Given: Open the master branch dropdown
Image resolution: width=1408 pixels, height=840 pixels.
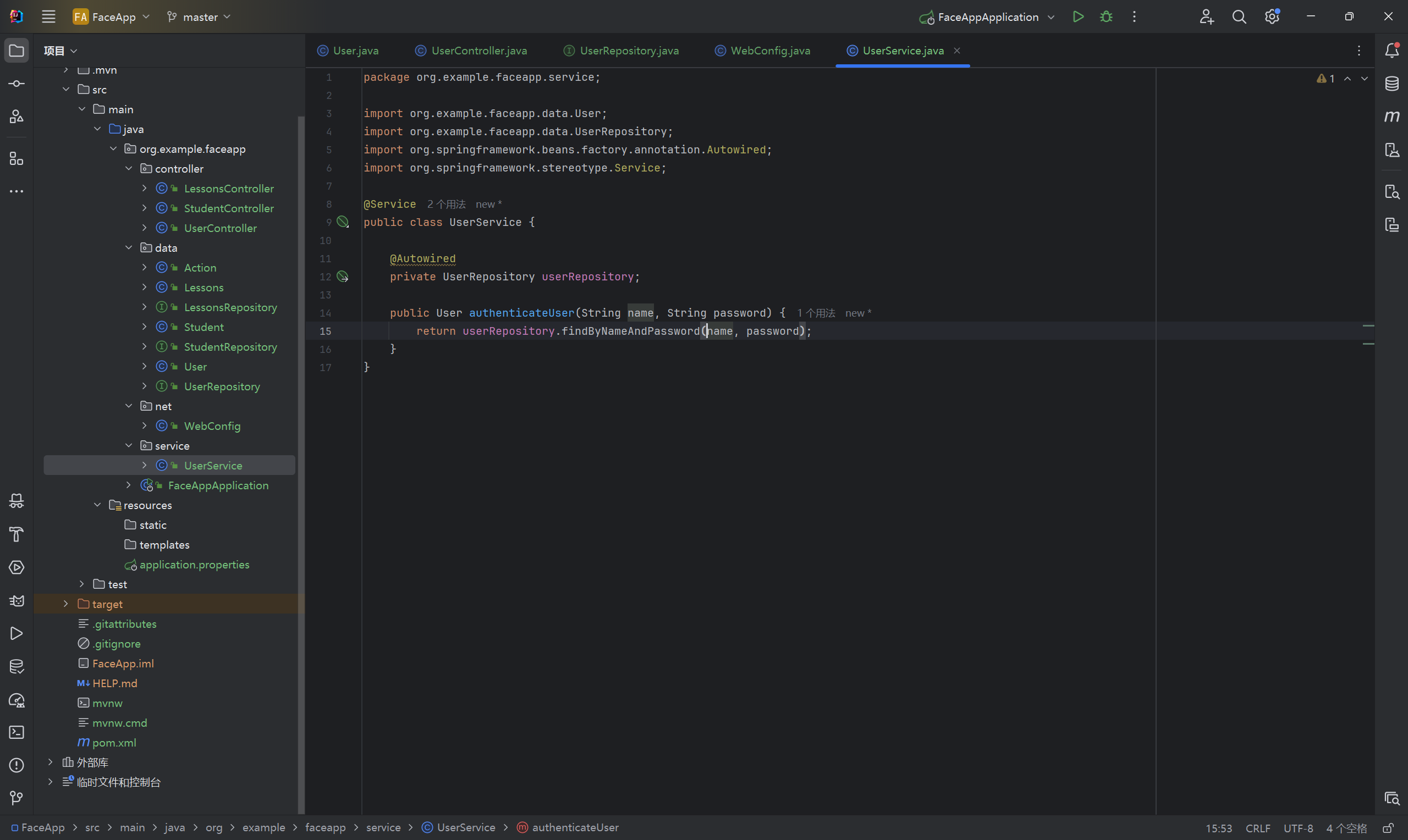Looking at the screenshot, I should tap(199, 17).
